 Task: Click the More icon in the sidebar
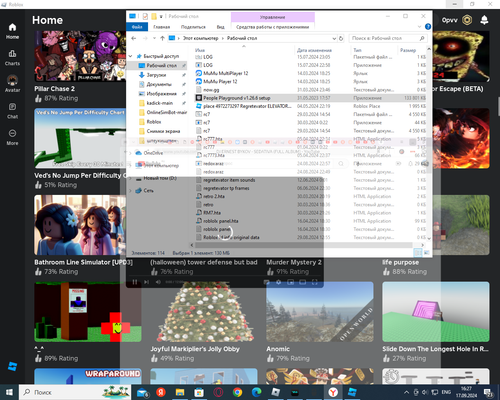click(12, 137)
